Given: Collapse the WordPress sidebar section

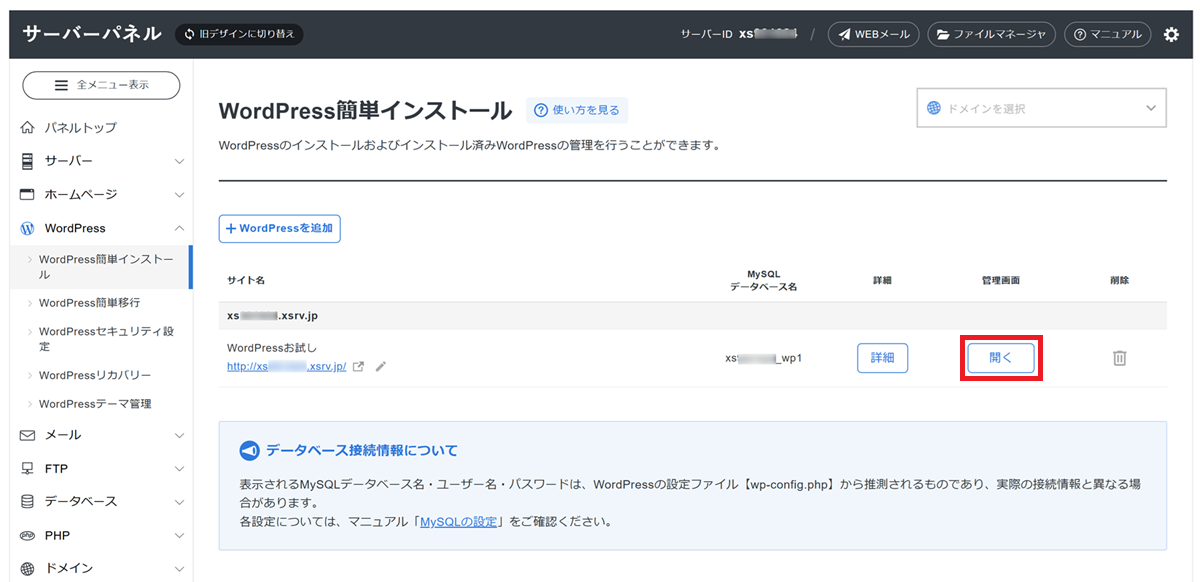Looking at the screenshot, I should pyautogui.click(x=100, y=228).
